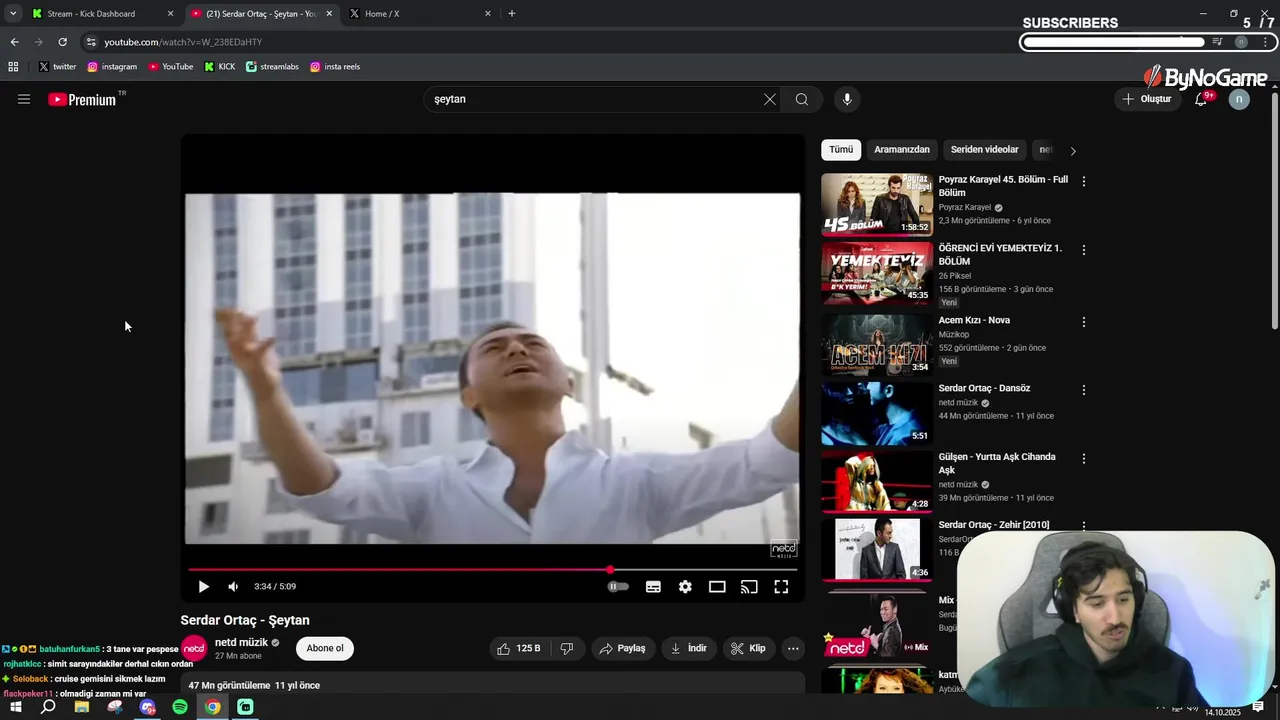Open options for Poyraz Karayel video
1280x720 pixels.
(x=1083, y=181)
